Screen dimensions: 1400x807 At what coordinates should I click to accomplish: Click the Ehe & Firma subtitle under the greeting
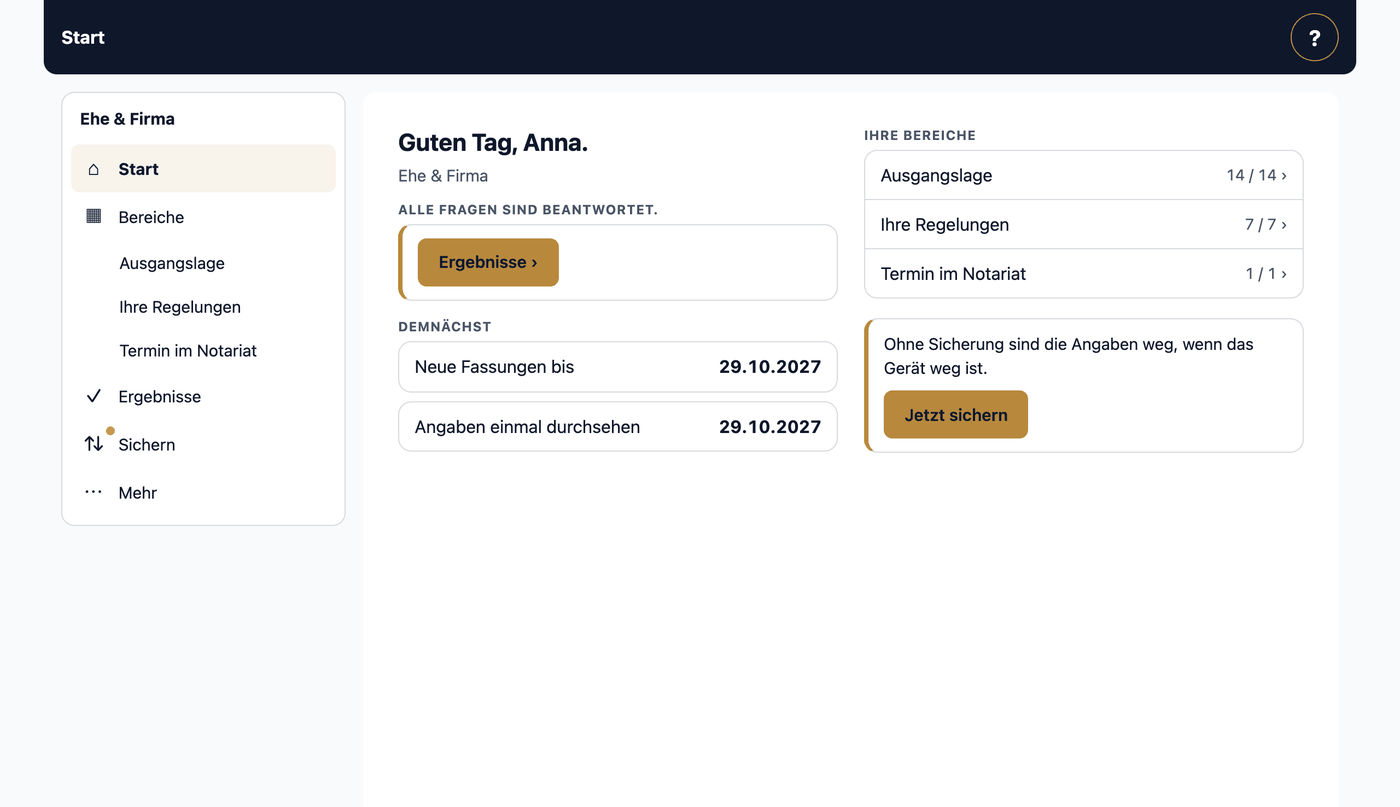coord(443,176)
